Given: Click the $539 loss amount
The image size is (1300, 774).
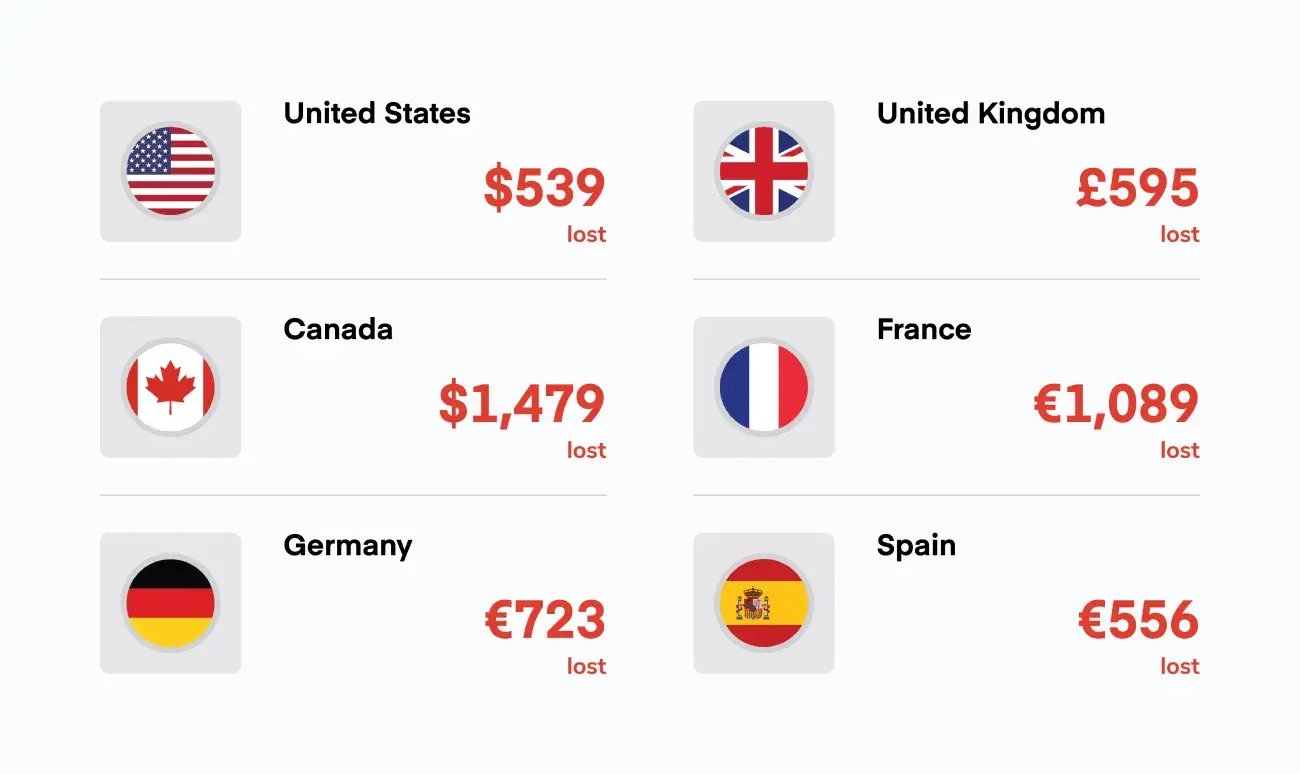Looking at the screenshot, I should (x=544, y=189).
